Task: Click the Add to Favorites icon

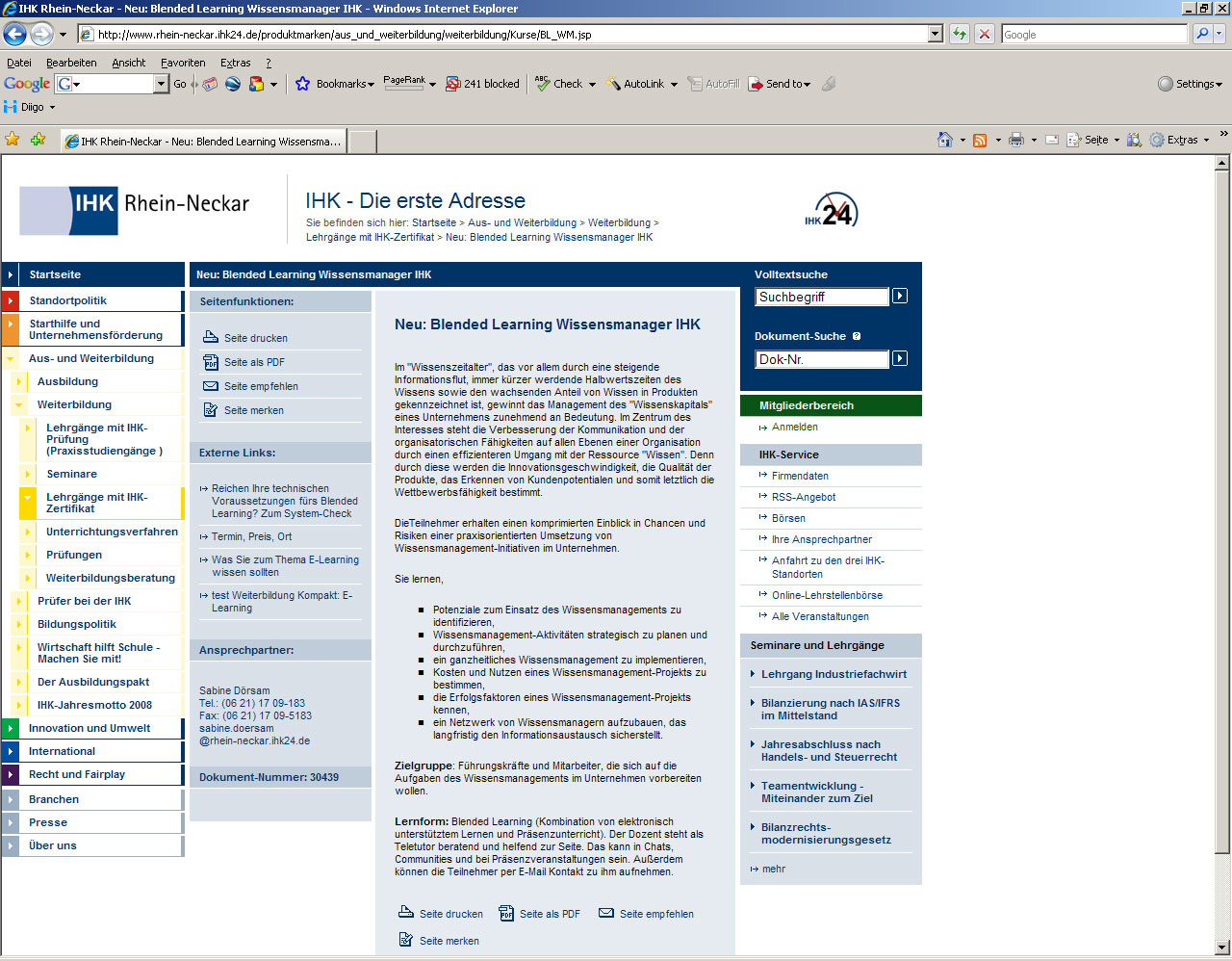Action: (x=38, y=140)
